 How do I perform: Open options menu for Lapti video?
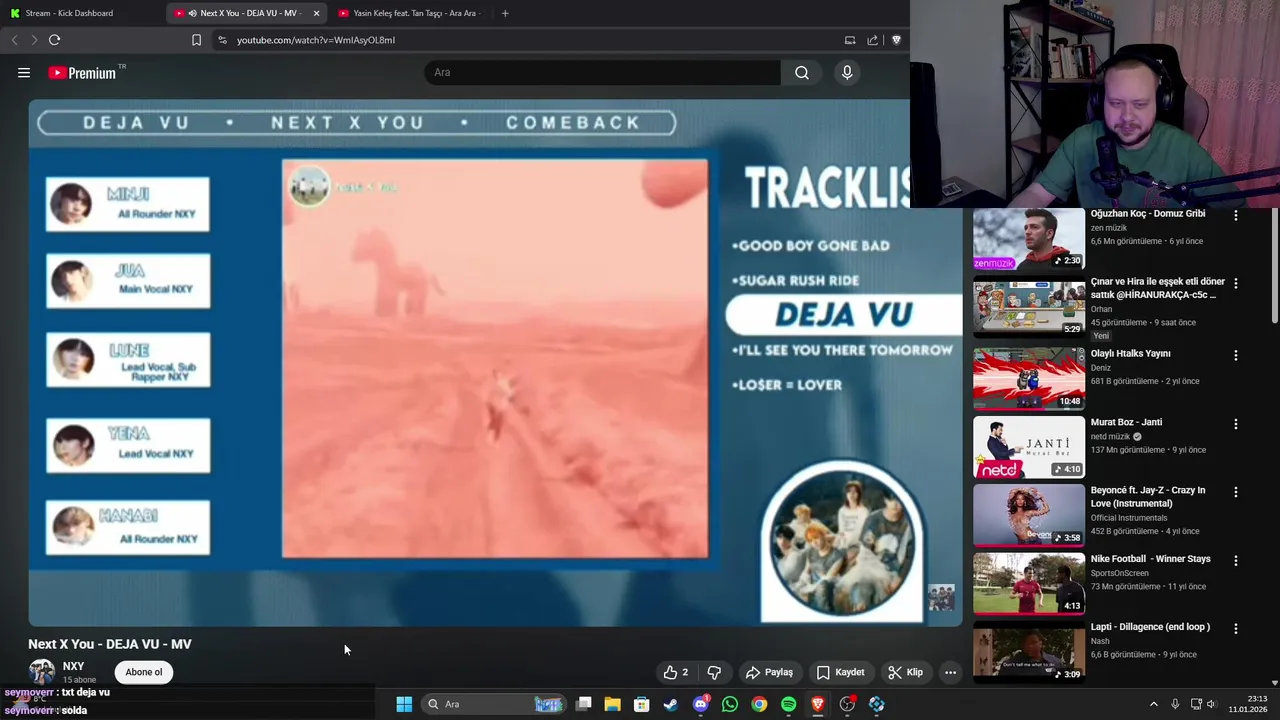[1236, 629]
